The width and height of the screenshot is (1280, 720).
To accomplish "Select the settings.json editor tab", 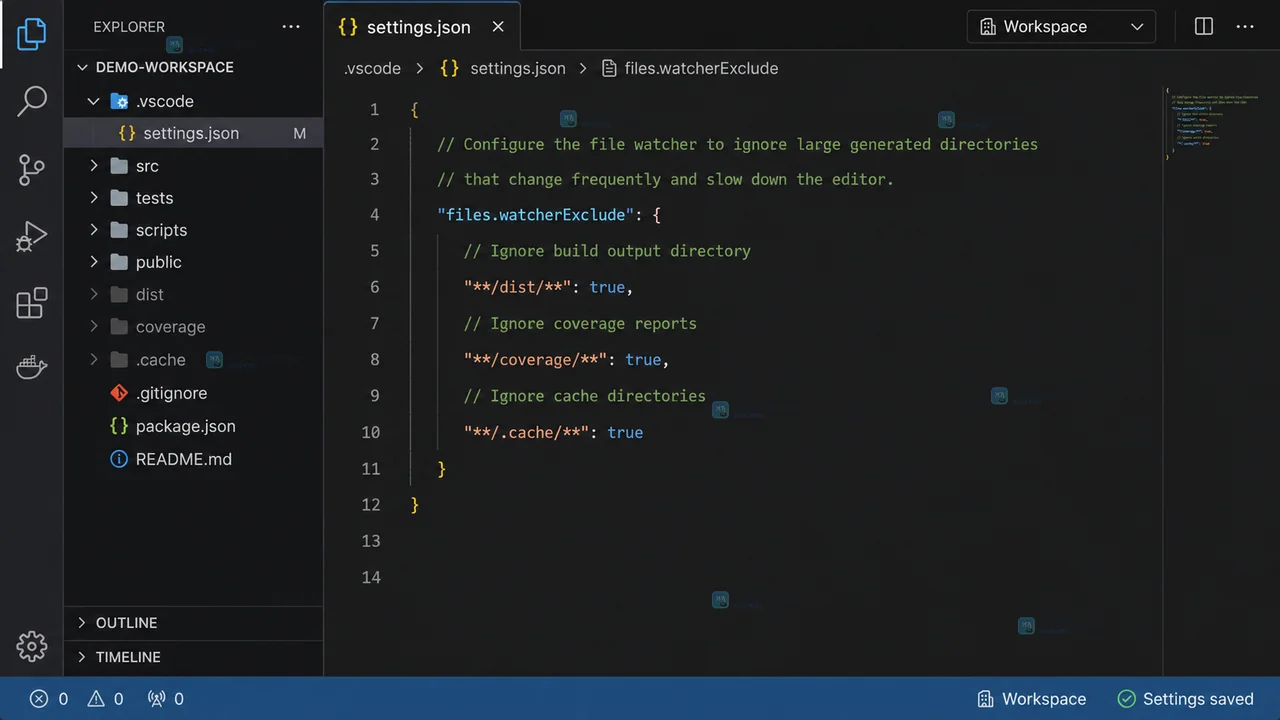I will click(x=422, y=27).
